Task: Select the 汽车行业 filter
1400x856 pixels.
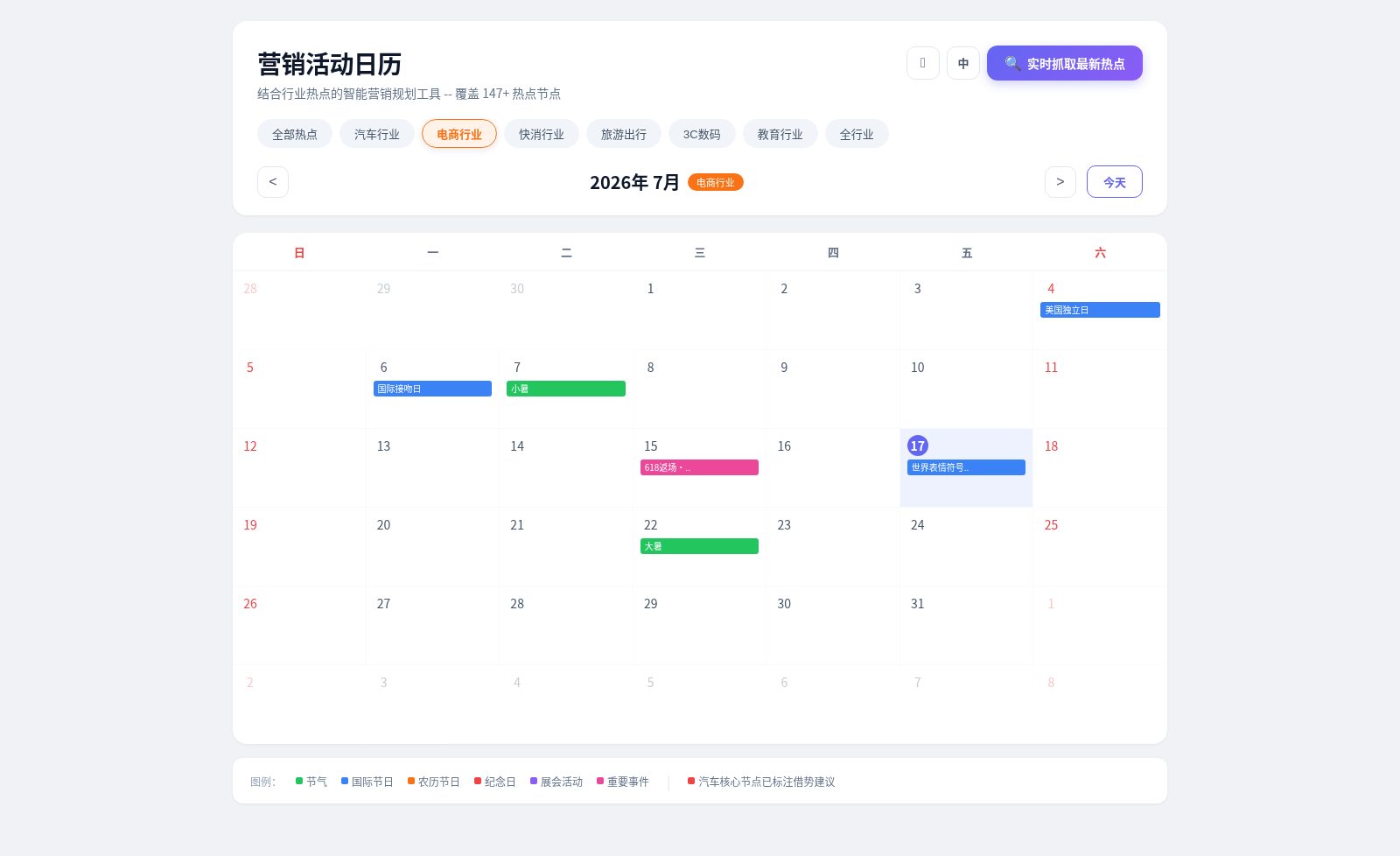Action: (377, 134)
